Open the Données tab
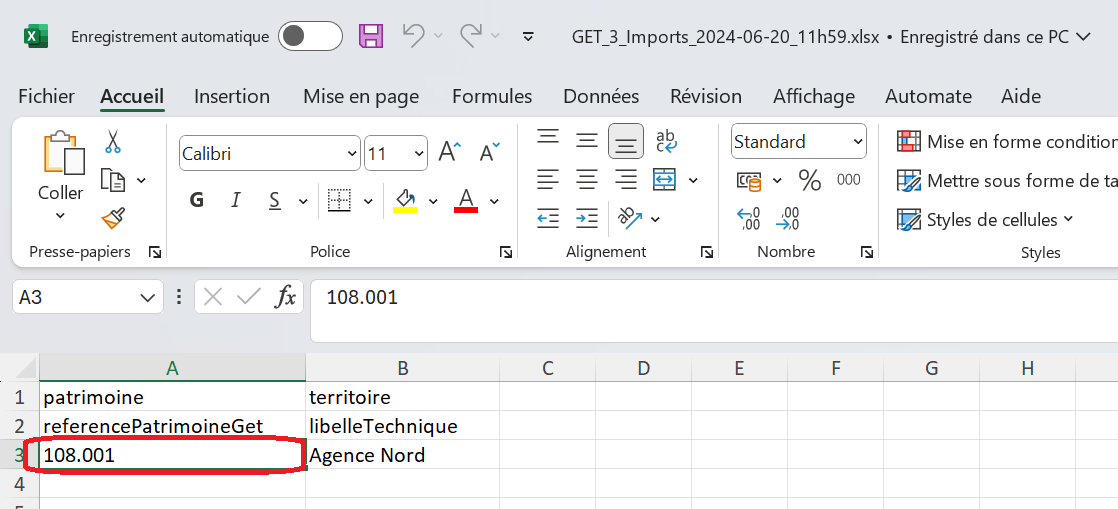 (601, 96)
